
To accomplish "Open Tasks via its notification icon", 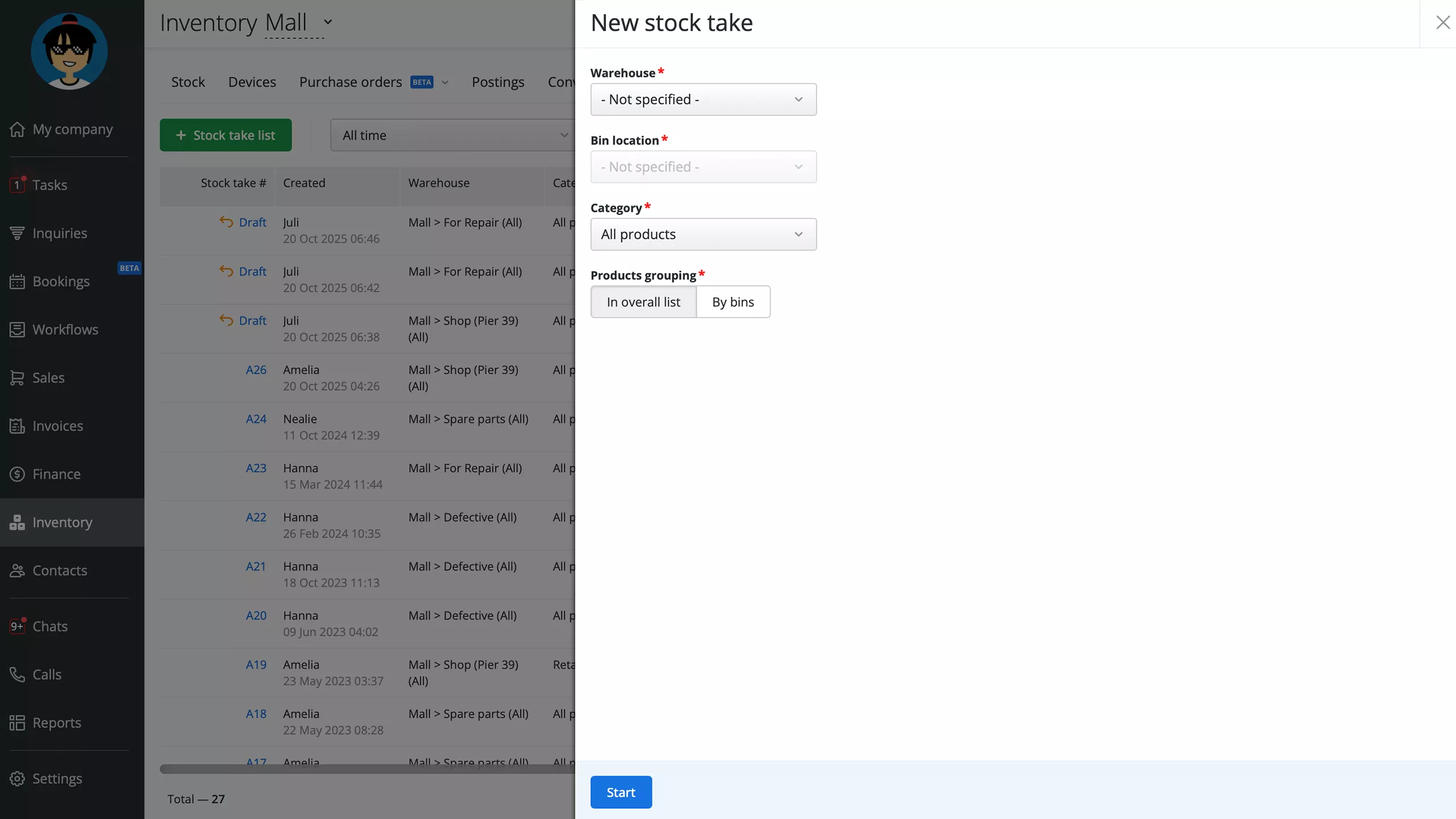I will [17, 185].
